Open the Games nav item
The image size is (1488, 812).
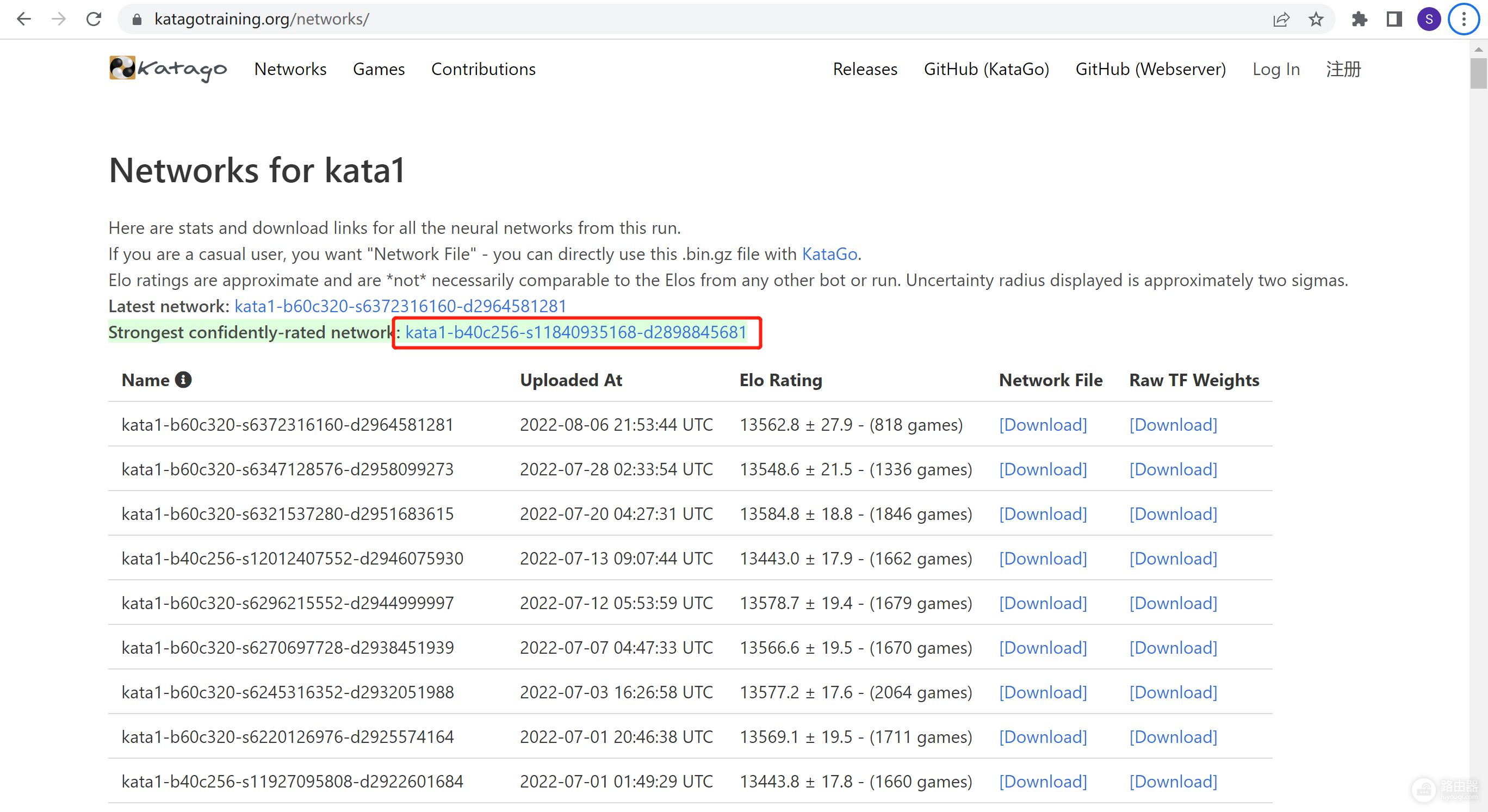(379, 69)
